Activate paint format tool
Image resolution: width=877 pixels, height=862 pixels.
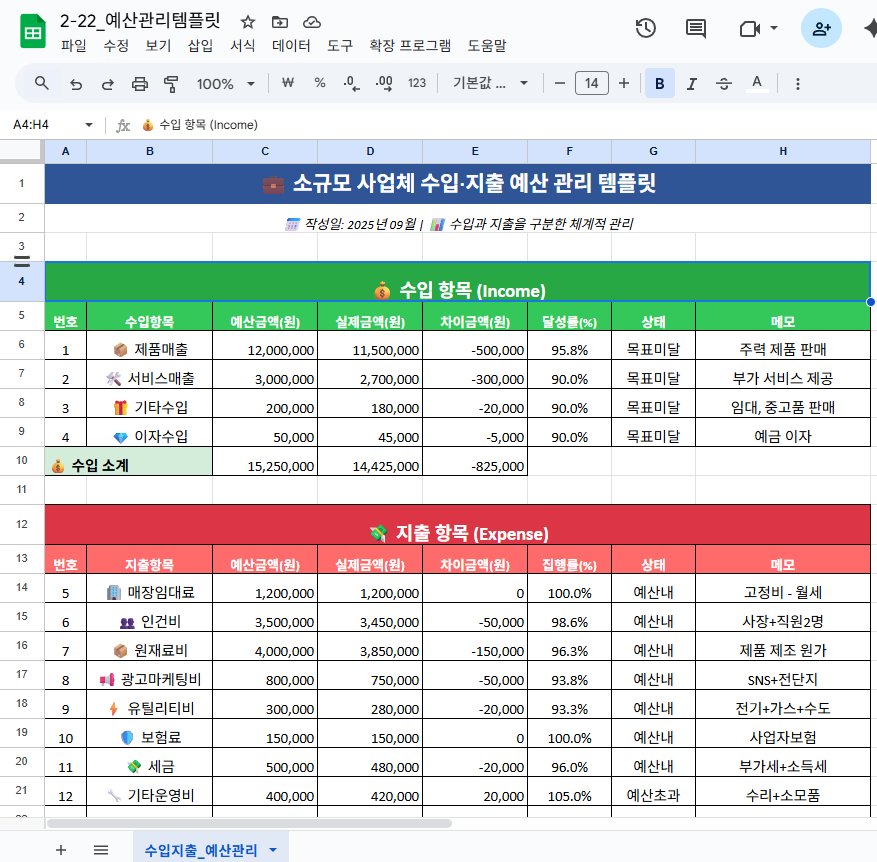171,84
